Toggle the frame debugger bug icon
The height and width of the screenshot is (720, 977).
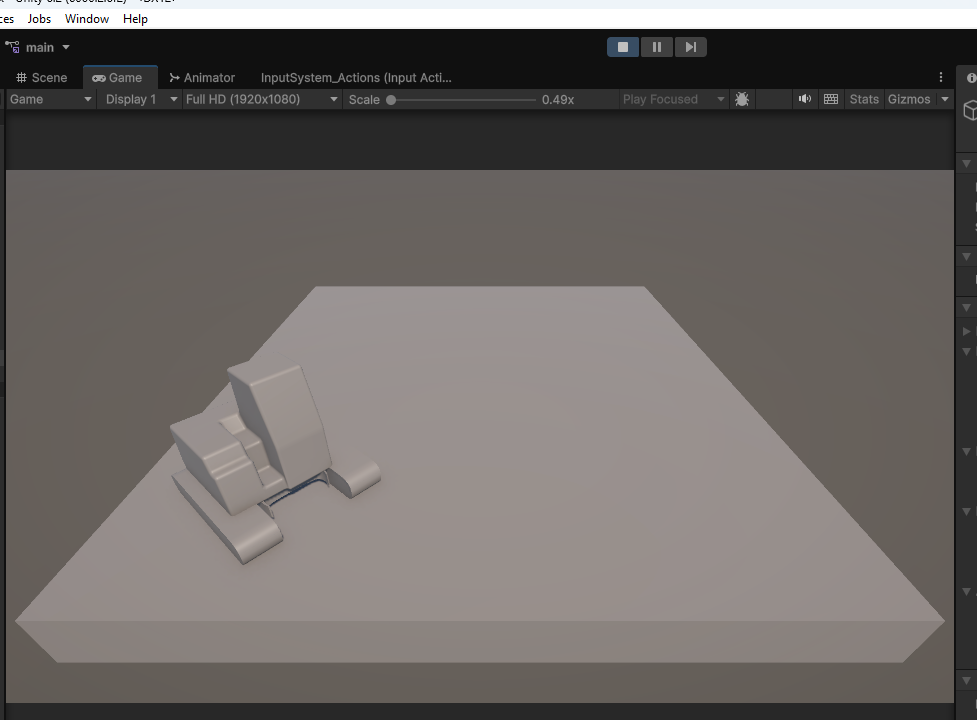click(741, 100)
